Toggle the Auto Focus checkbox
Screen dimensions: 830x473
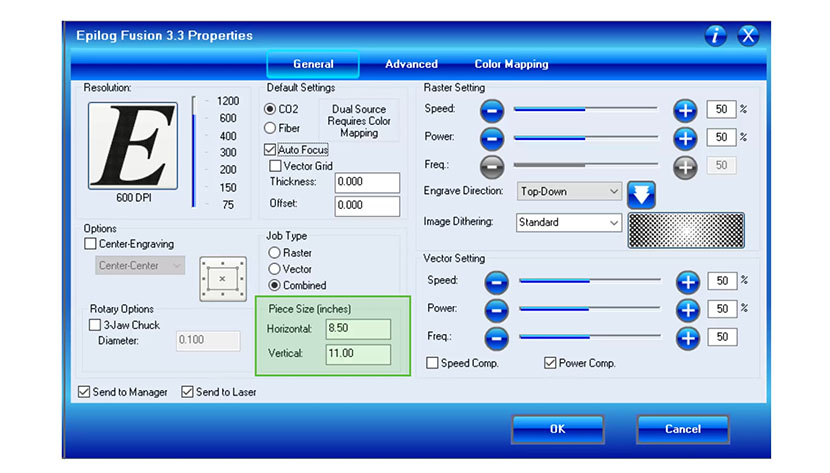pos(270,149)
